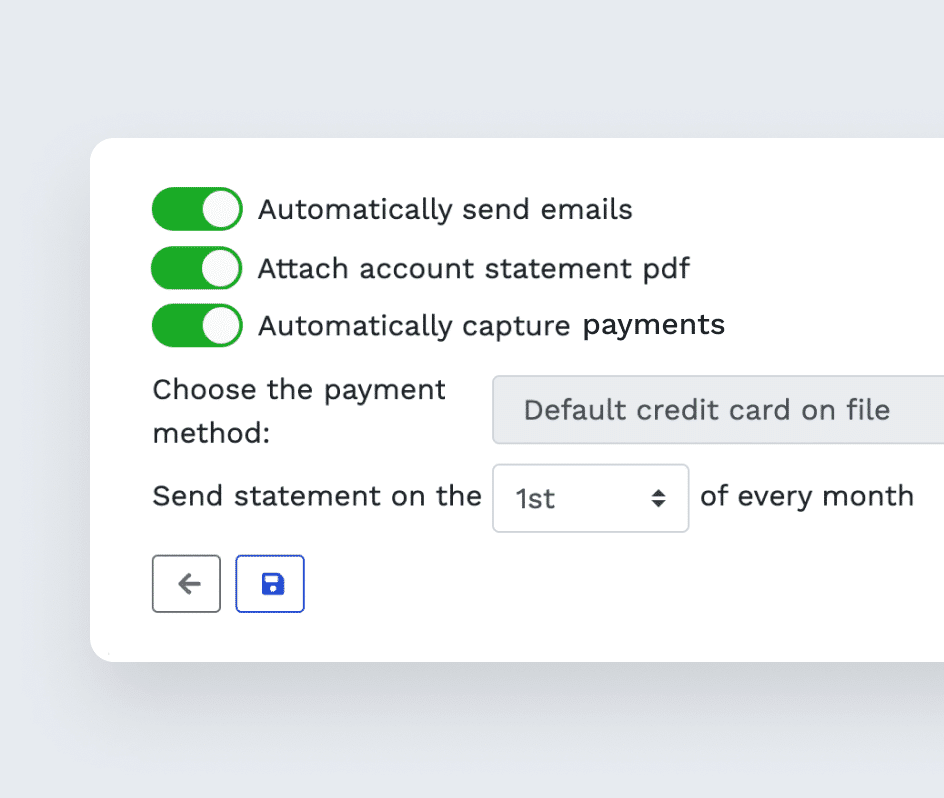Screen dimensions: 944x798
Task: Click the 'Choose the payment method:' label
Action: click(x=299, y=411)
